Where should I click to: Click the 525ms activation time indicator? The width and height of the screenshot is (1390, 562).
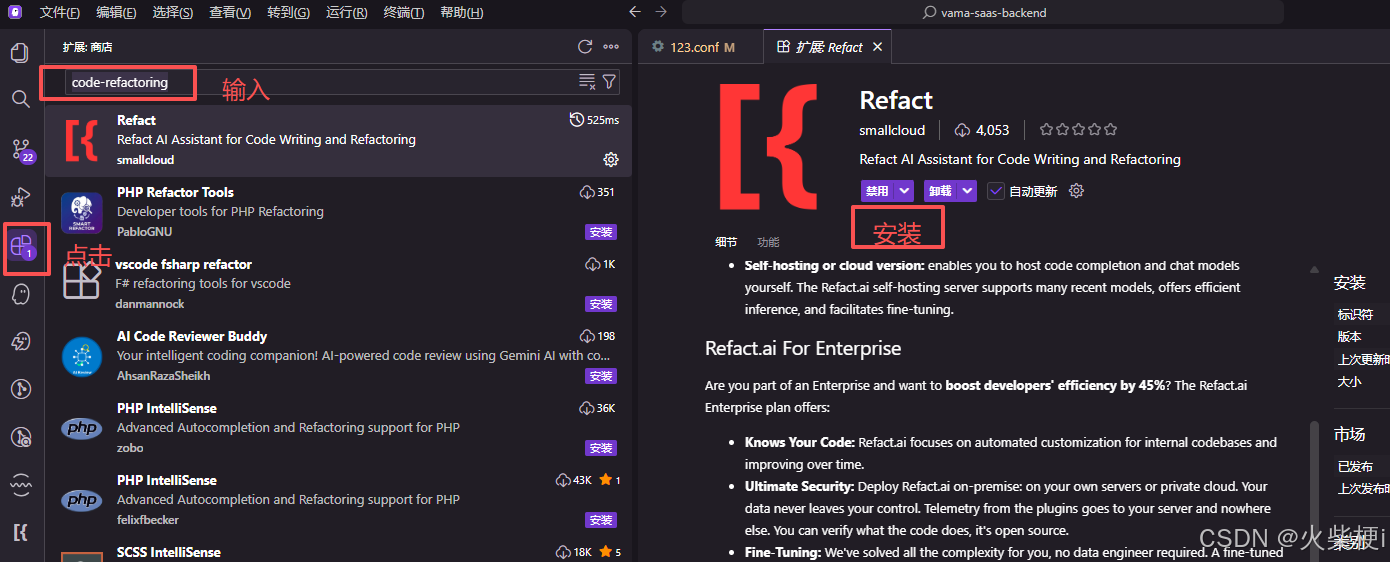594,120
